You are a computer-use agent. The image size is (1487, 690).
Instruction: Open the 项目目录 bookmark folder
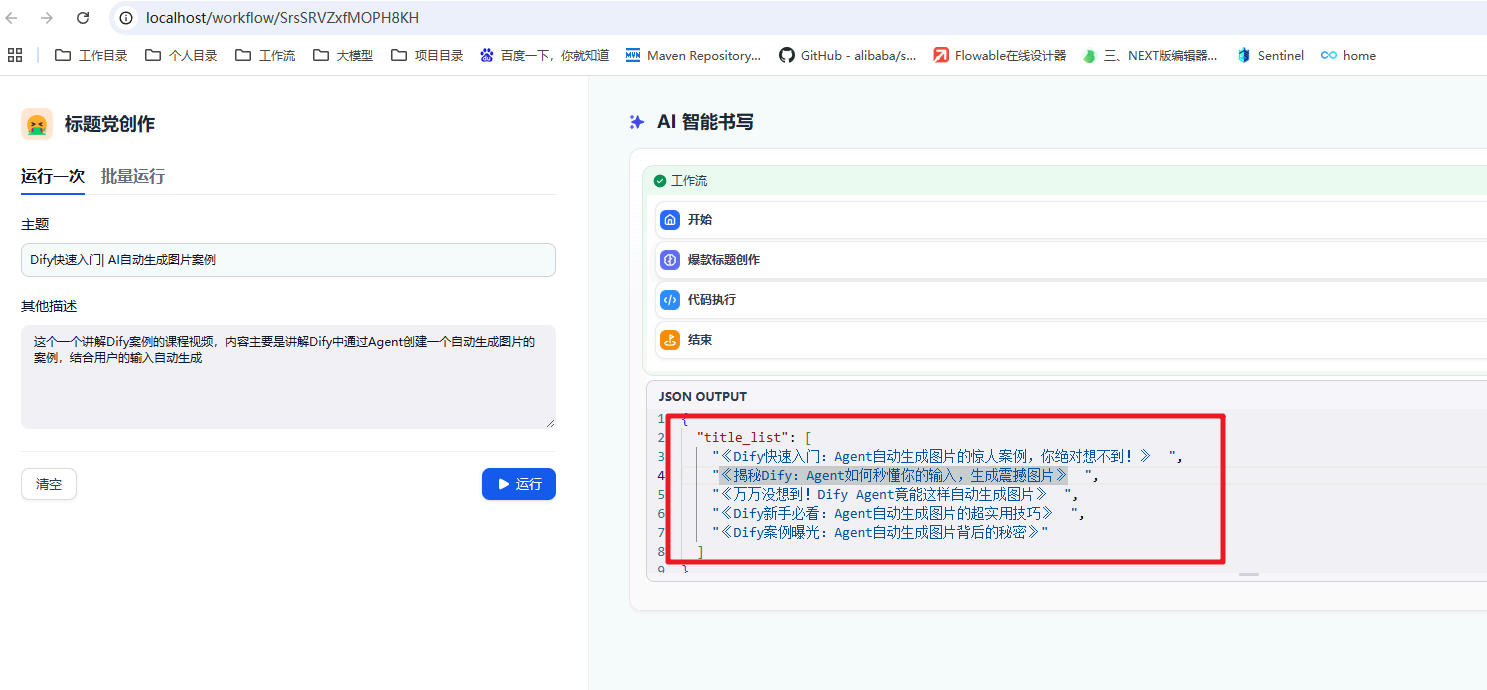tap(427, 55)
